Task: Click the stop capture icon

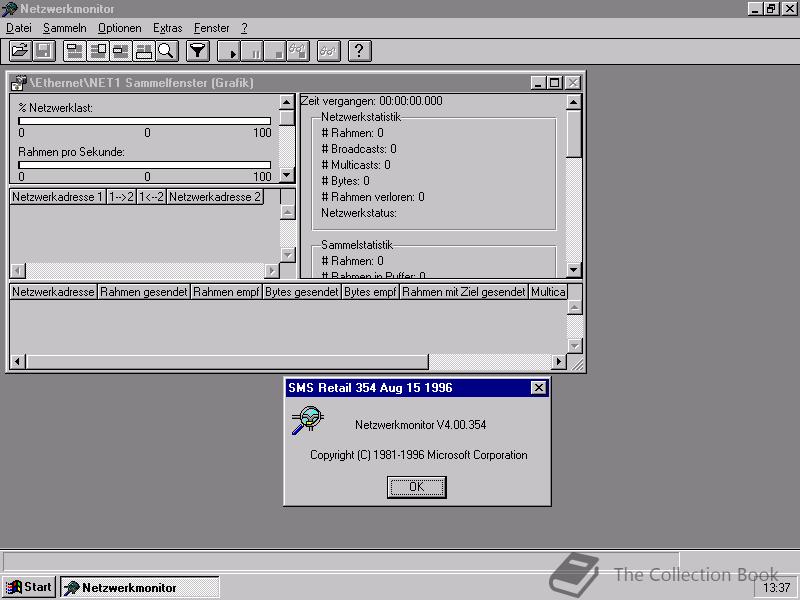Action: point(275,51)
